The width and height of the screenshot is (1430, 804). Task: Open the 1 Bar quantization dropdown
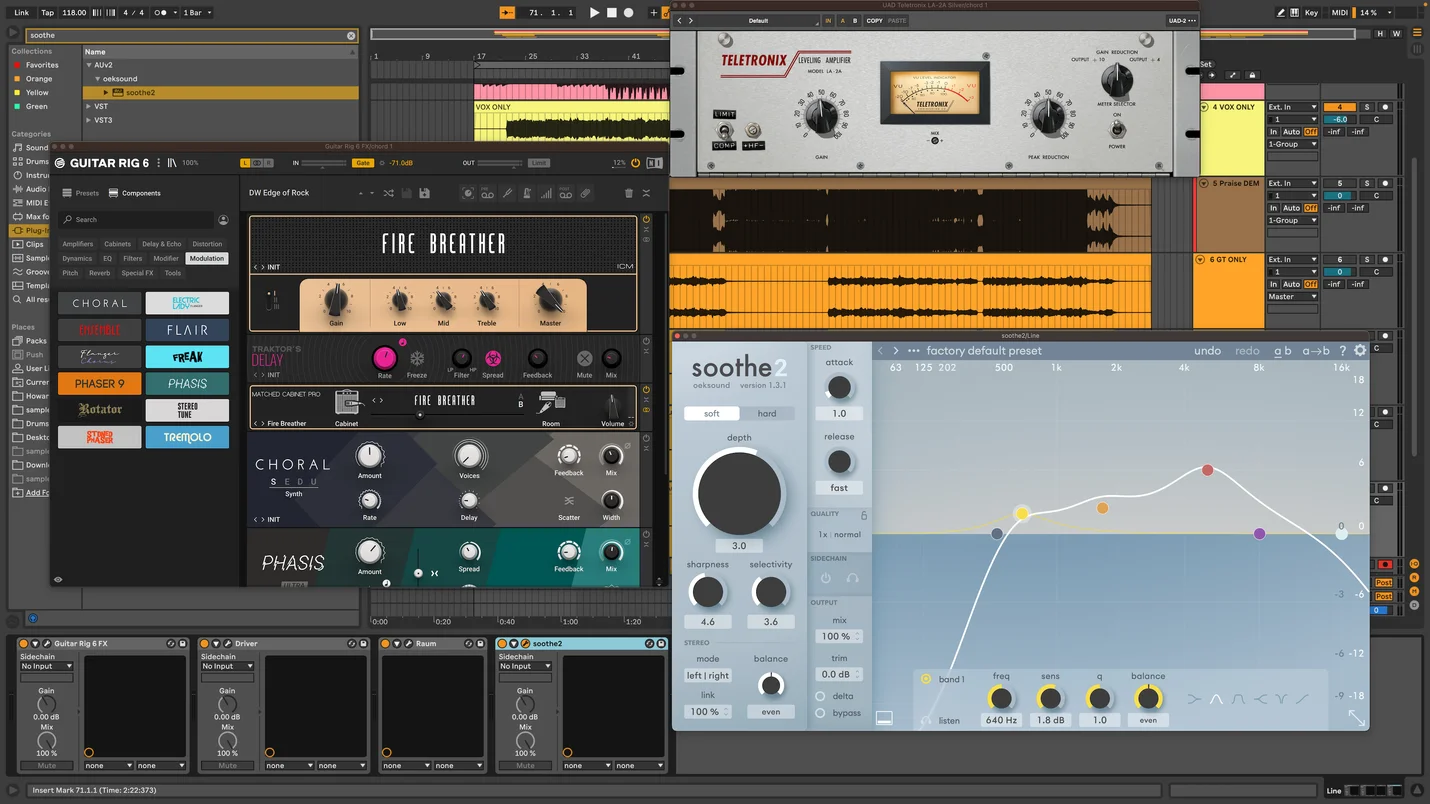[x=196, y=13]
